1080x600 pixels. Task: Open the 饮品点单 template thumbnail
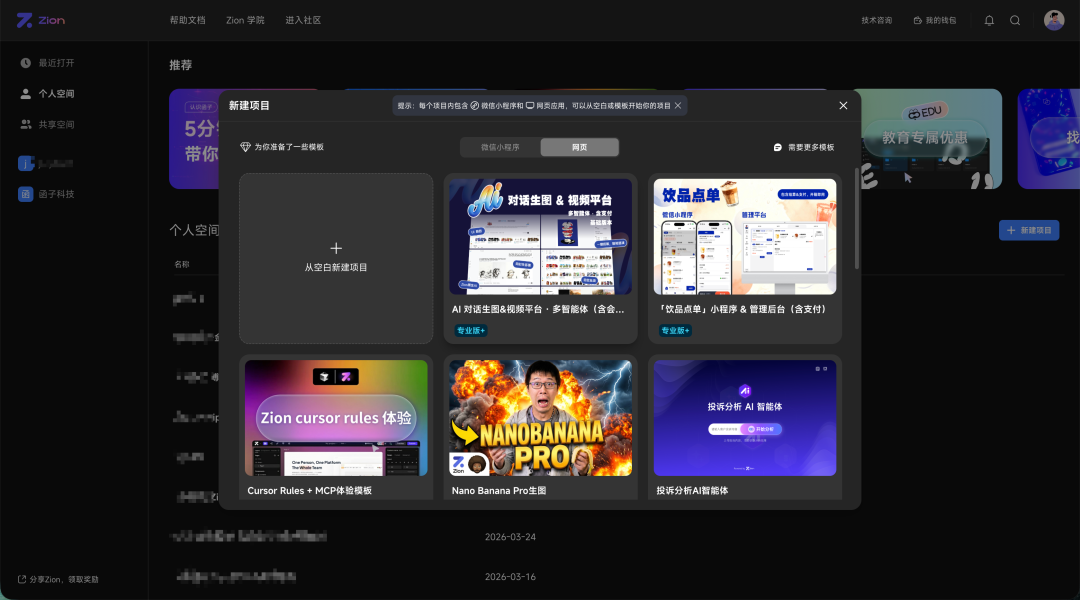pyautogui.click(x=745, y=237)
